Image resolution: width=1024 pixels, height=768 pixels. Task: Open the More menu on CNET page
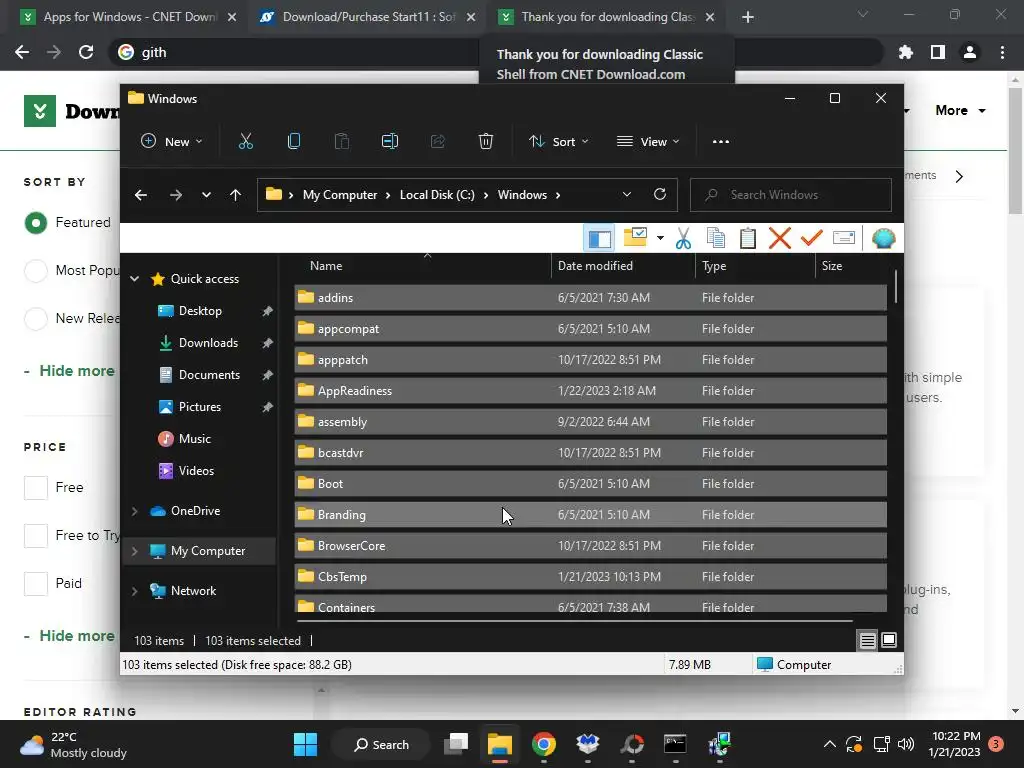point(960,110)
